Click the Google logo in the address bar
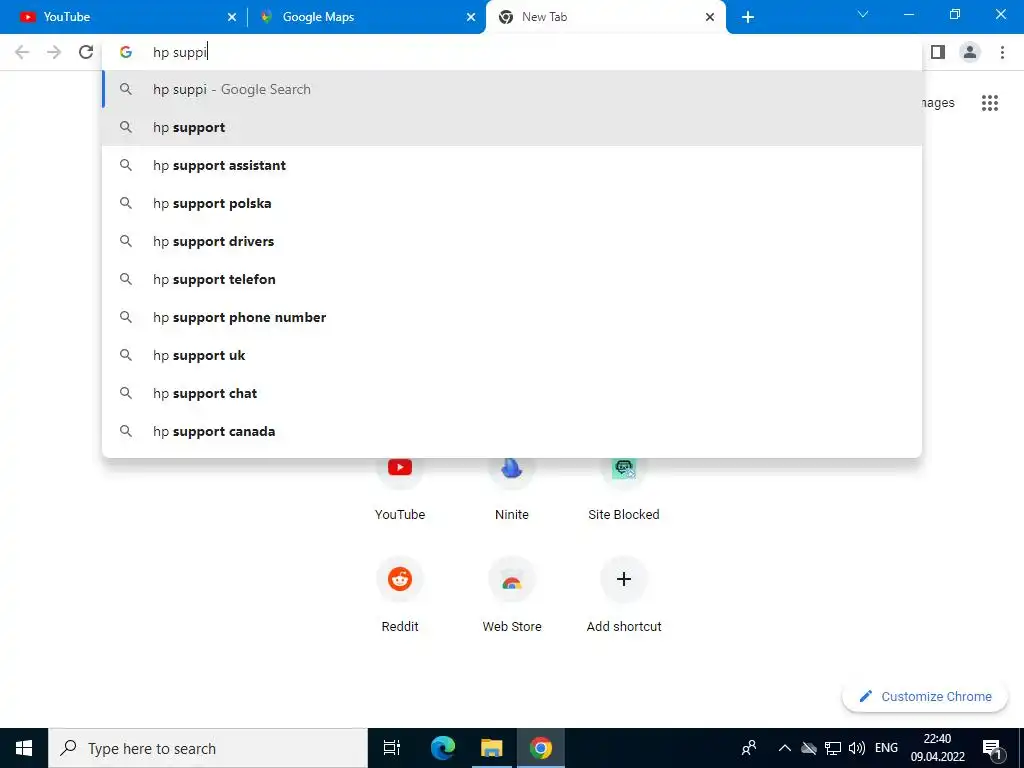The width and height of the screenshot is (1024, 768). tap(126, 52)
